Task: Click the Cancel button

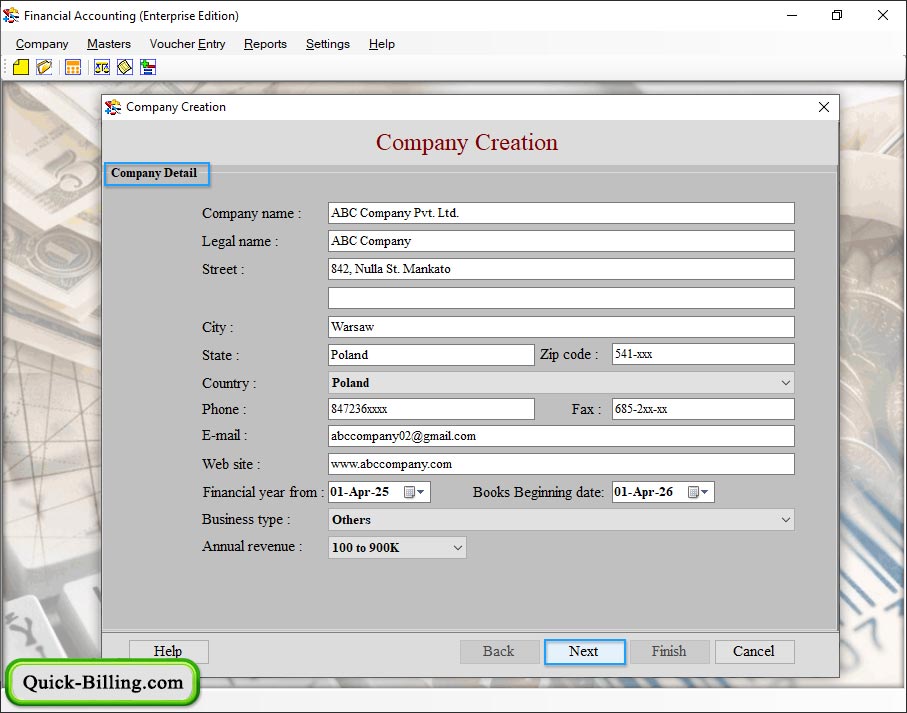Action: tap(754, 652)
